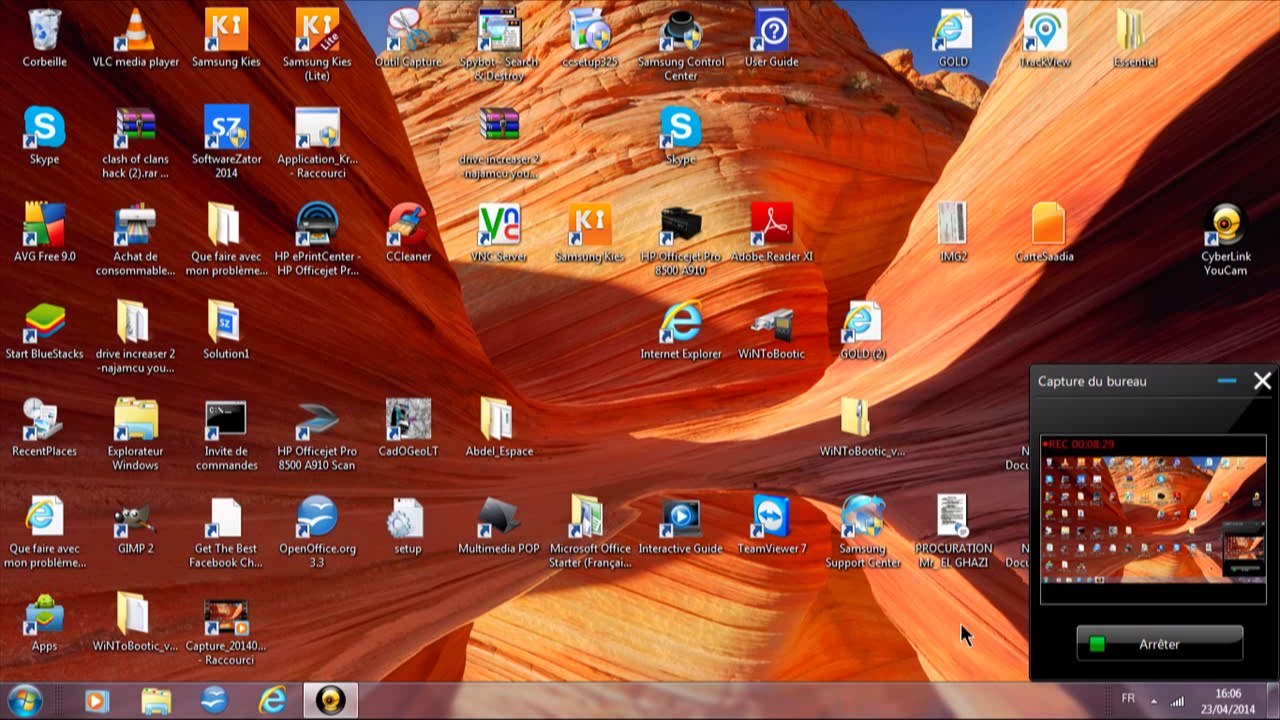The image size is (1280, 720).
Task: Click the recording preview thumbnail in Capture du bureau
Action: [x=1153, y=519]
